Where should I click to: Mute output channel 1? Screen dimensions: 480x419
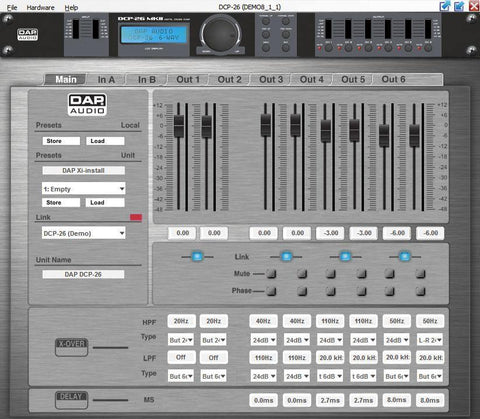[x=271, y=274]
